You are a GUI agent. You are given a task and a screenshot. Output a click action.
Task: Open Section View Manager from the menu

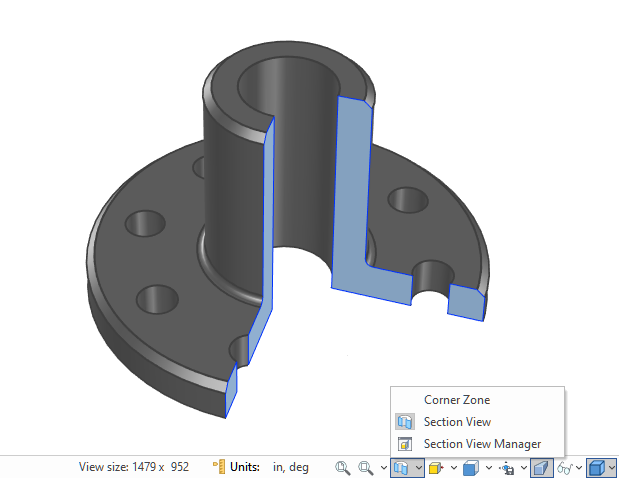point(481,444)
